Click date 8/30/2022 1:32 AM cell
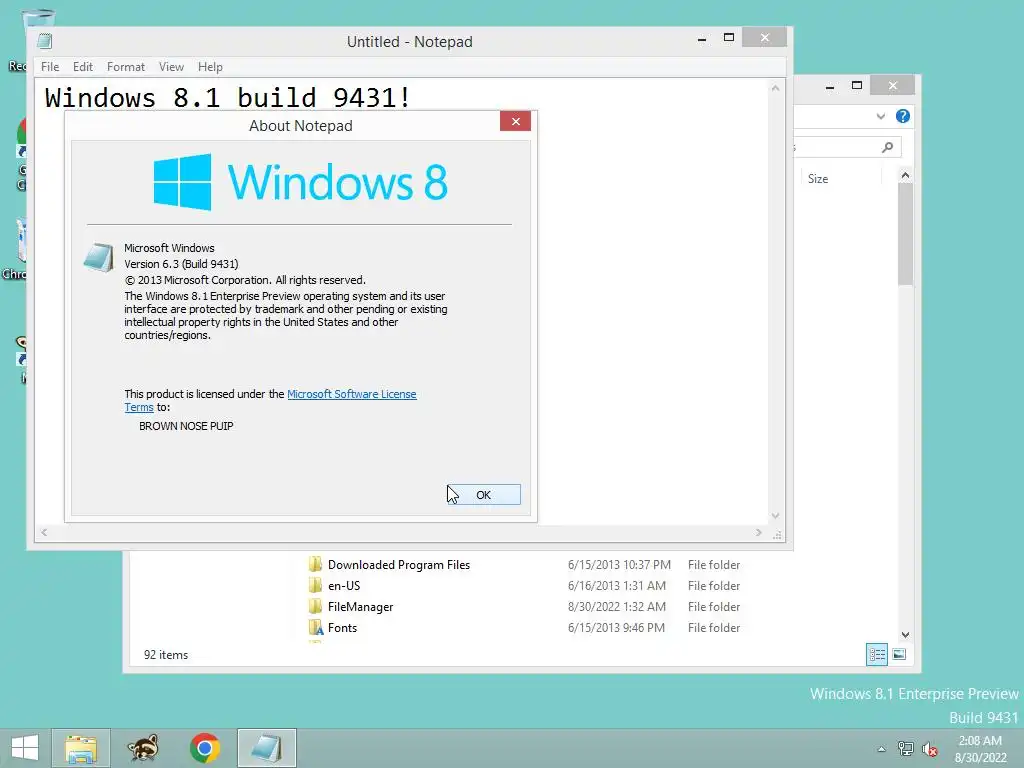 click(x=616, y=607)
